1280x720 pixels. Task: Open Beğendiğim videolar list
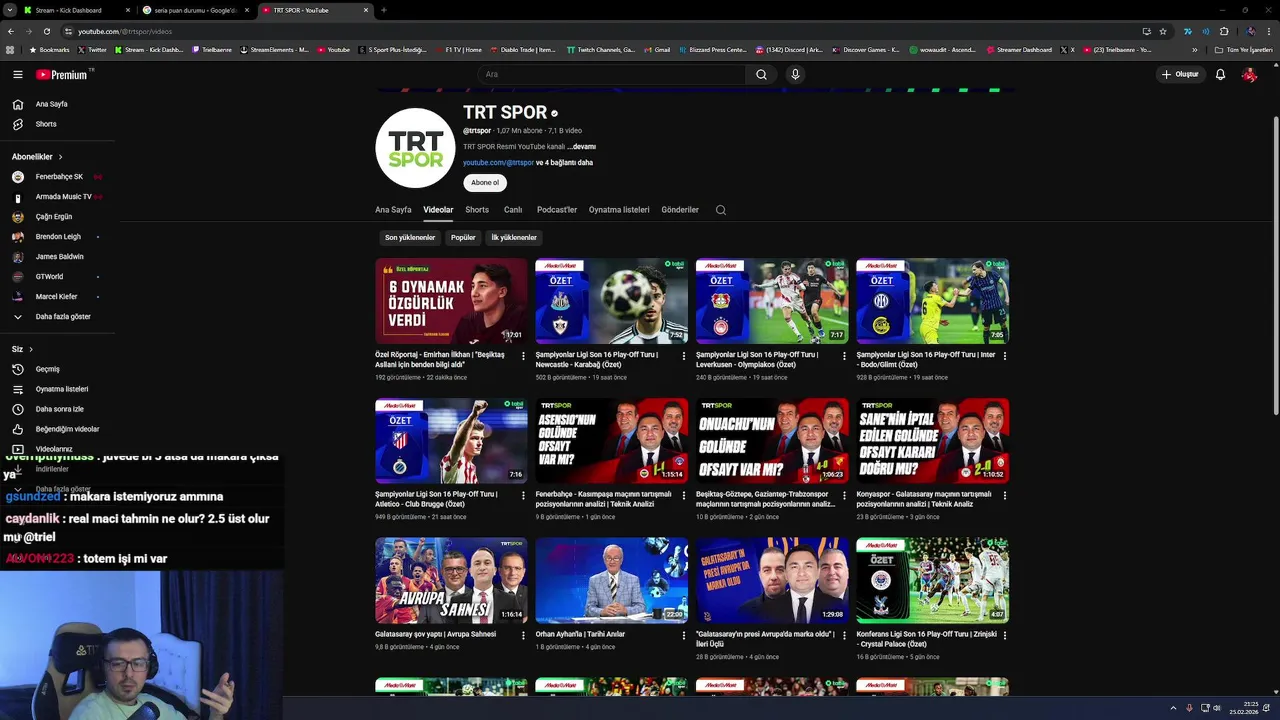[x=55, y=429]
